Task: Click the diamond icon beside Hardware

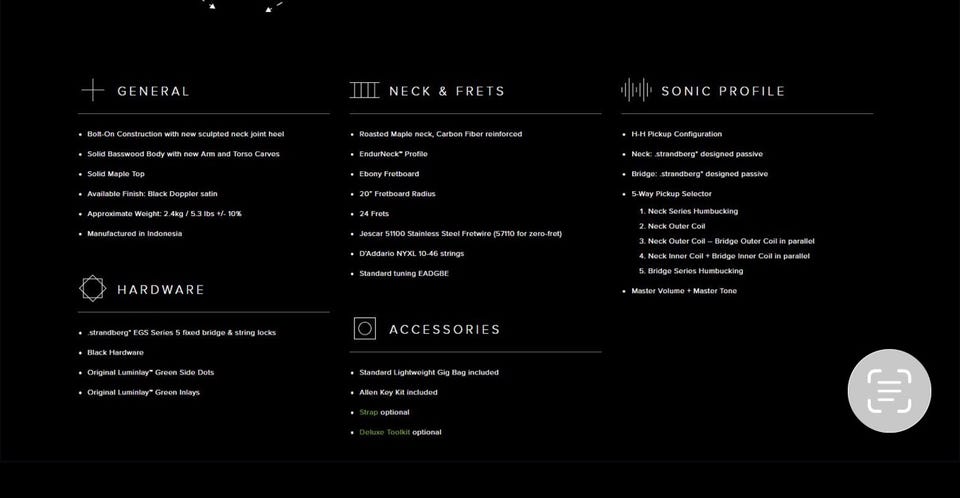Action: coord(92,289)
